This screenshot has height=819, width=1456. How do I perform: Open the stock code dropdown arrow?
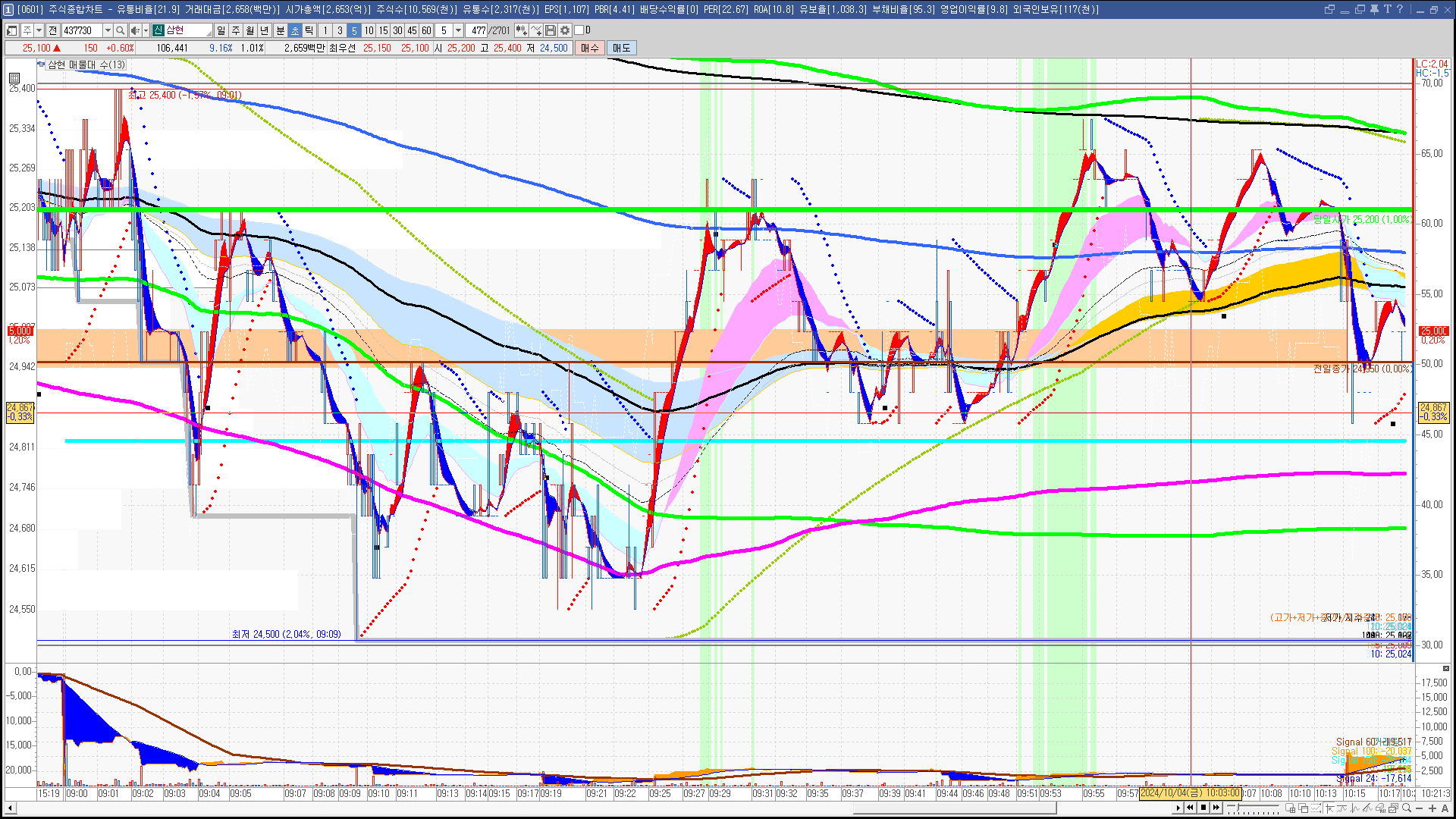coord(108,30)
